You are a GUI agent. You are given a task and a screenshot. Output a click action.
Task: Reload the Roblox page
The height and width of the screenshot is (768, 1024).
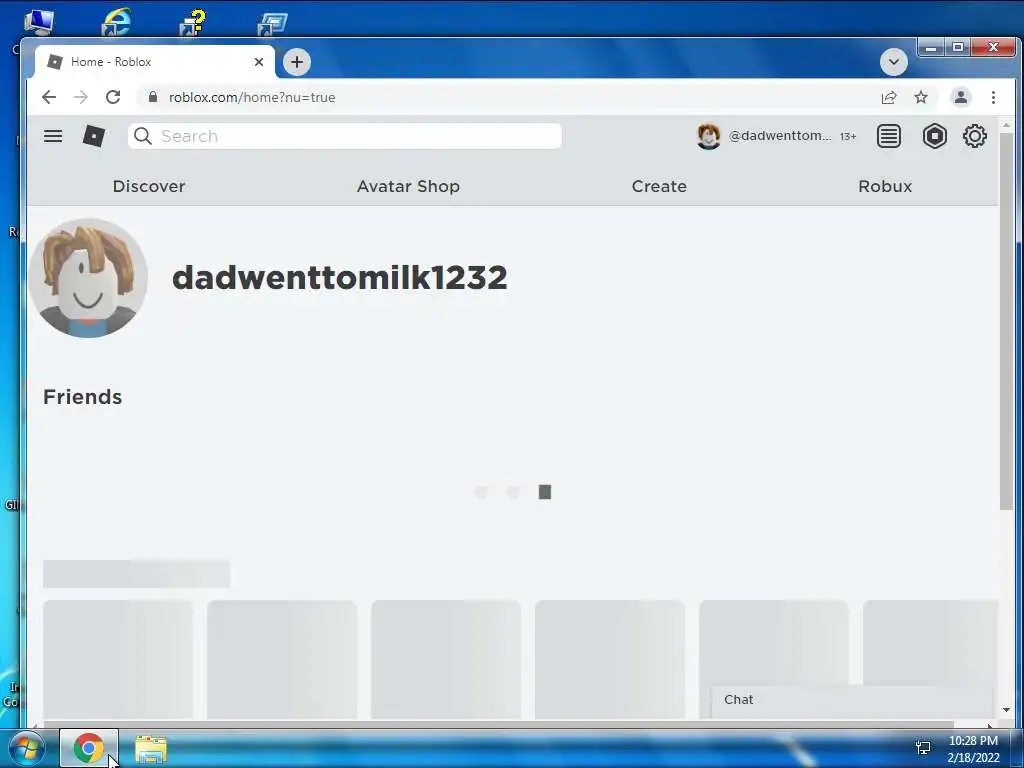pyautogui.click(x=113, y=97)
